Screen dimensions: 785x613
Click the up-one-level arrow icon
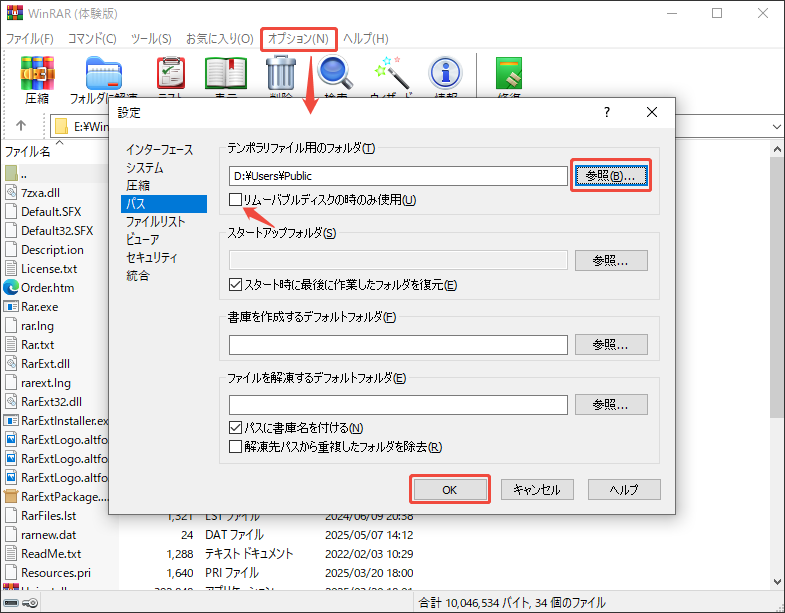(x=21, y=125)
